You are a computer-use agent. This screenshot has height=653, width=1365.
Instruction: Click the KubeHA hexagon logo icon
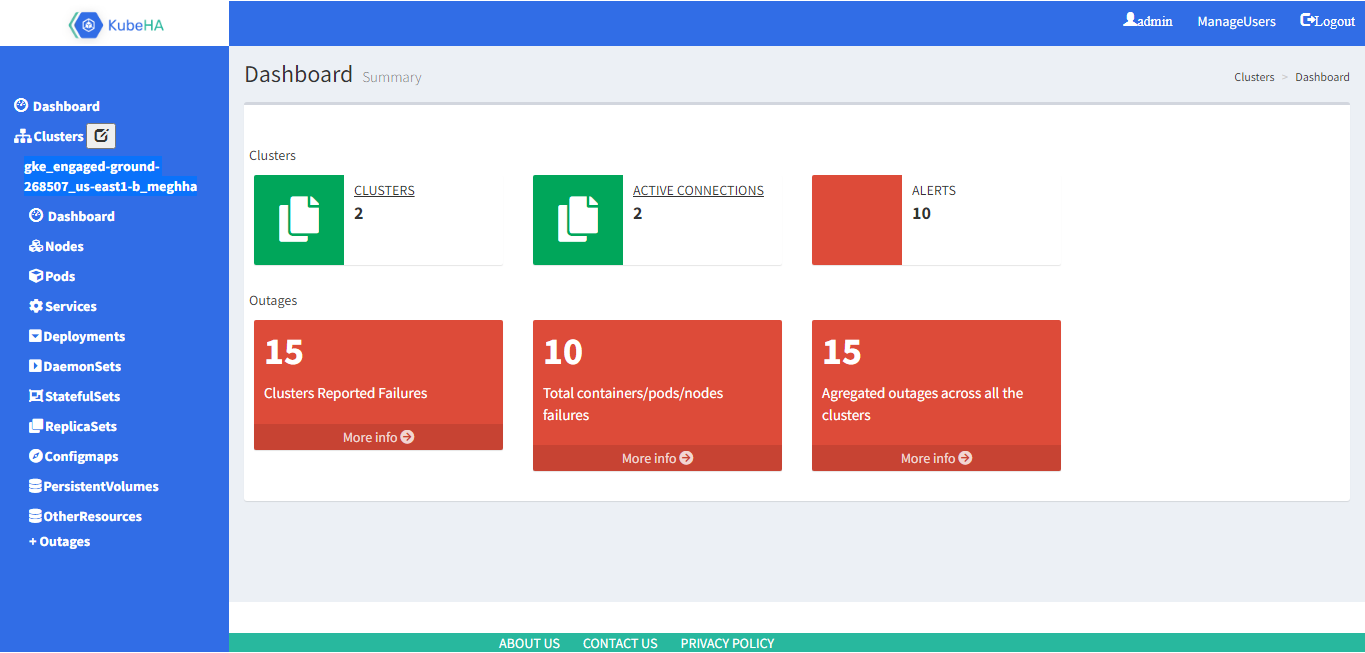(x=87, y=25)
